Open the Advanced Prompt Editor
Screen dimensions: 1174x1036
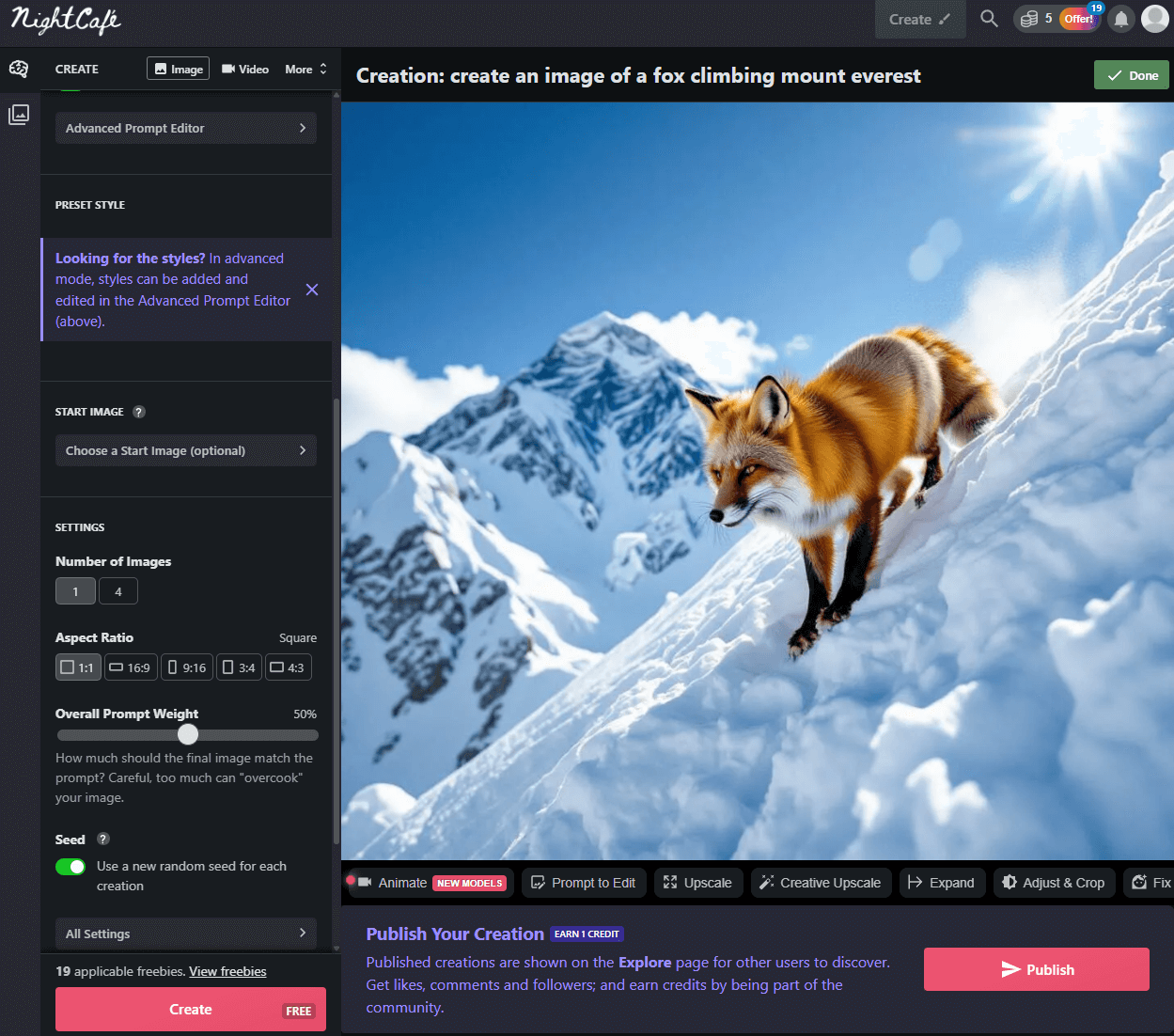click(185, 127)
